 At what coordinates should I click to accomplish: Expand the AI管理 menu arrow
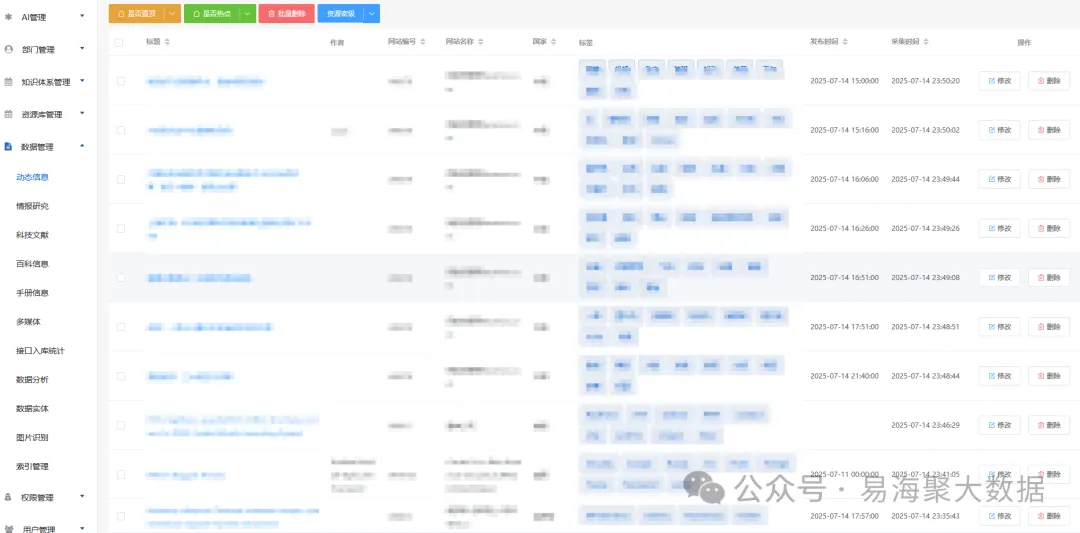pyautogui.click(x=82, y=15)
